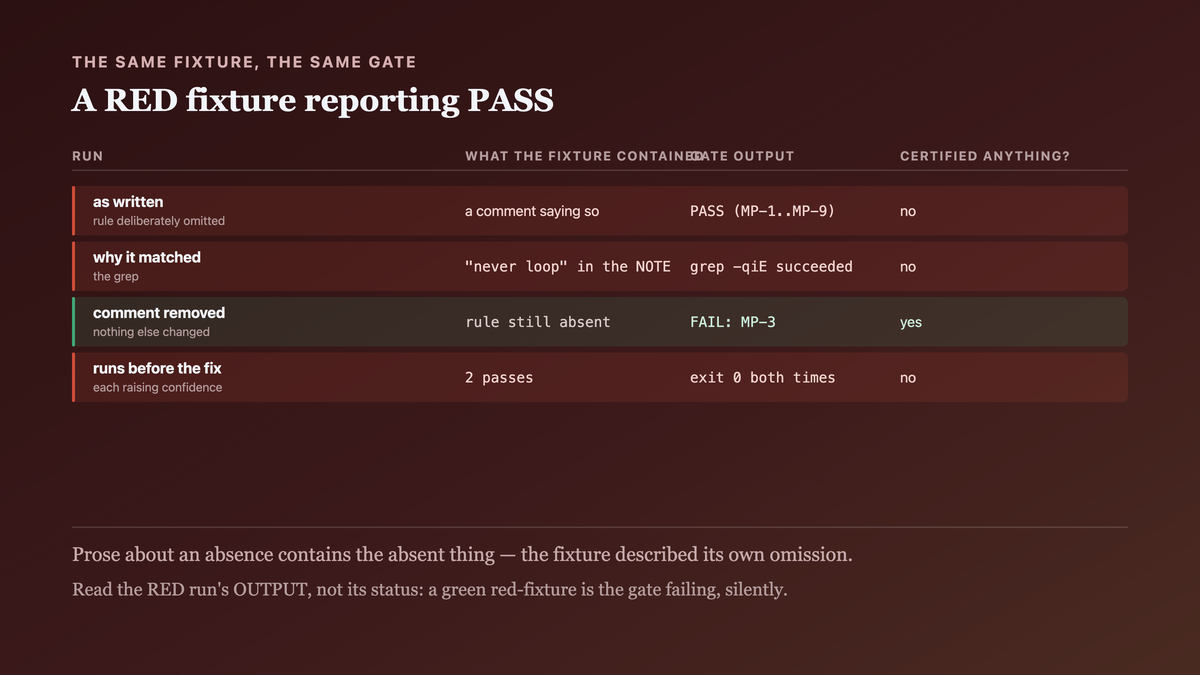1200x675 pixels.
Task: Click 'no' in the 'as written' row
Action: (x=908, y=211)
